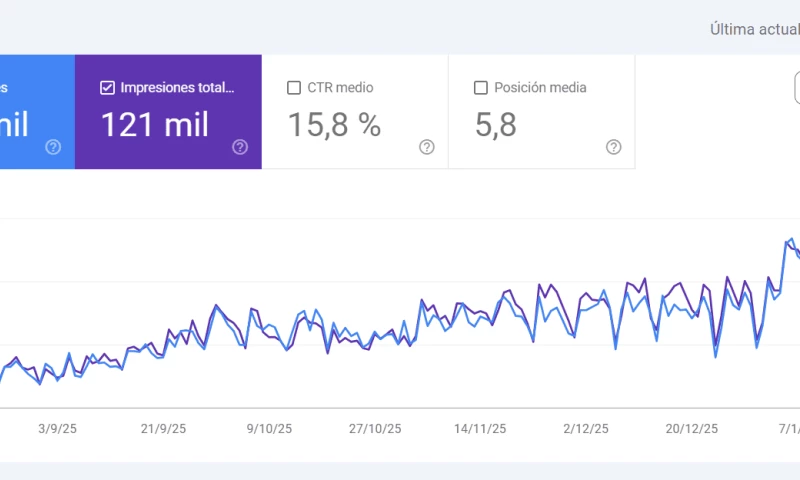Open help icon on Posición media card

pos(613,147)
